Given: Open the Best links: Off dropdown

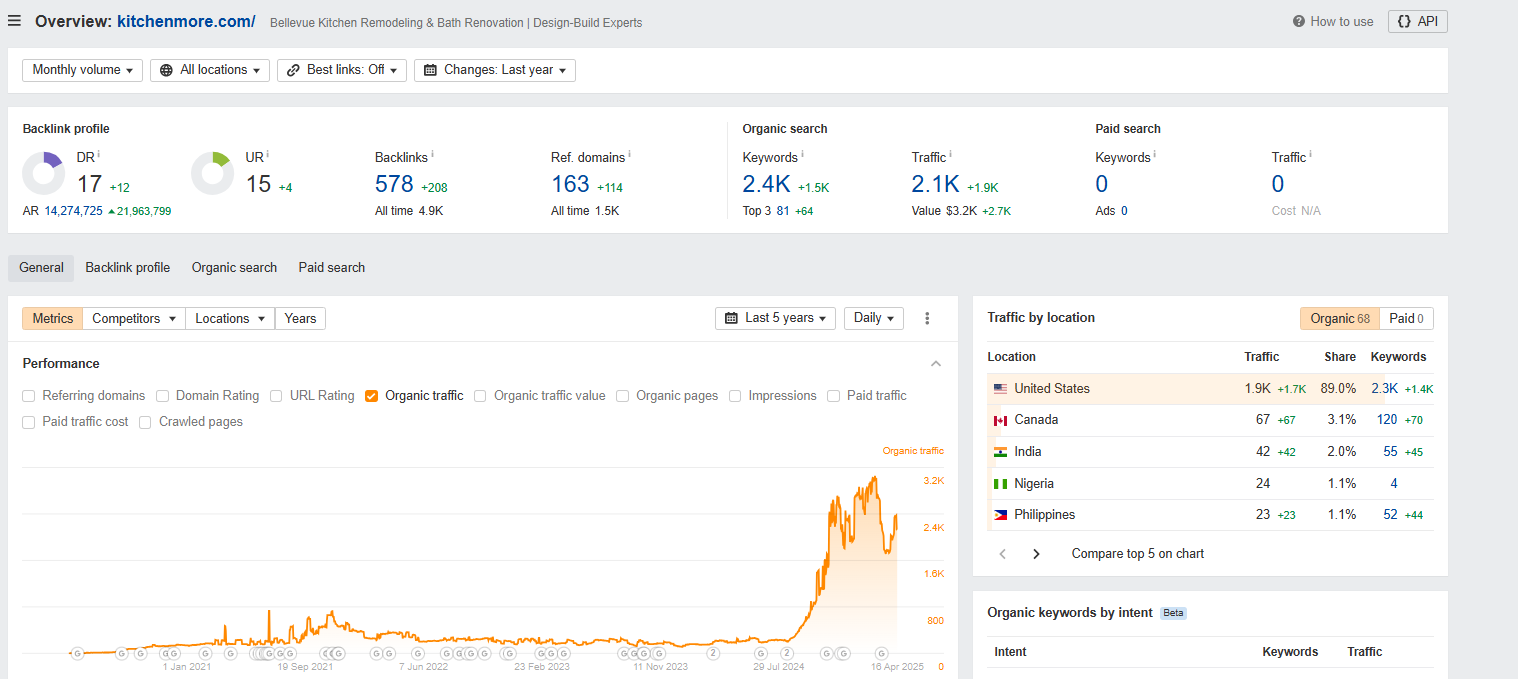Looking at the screenshot, I should point(342,70).
